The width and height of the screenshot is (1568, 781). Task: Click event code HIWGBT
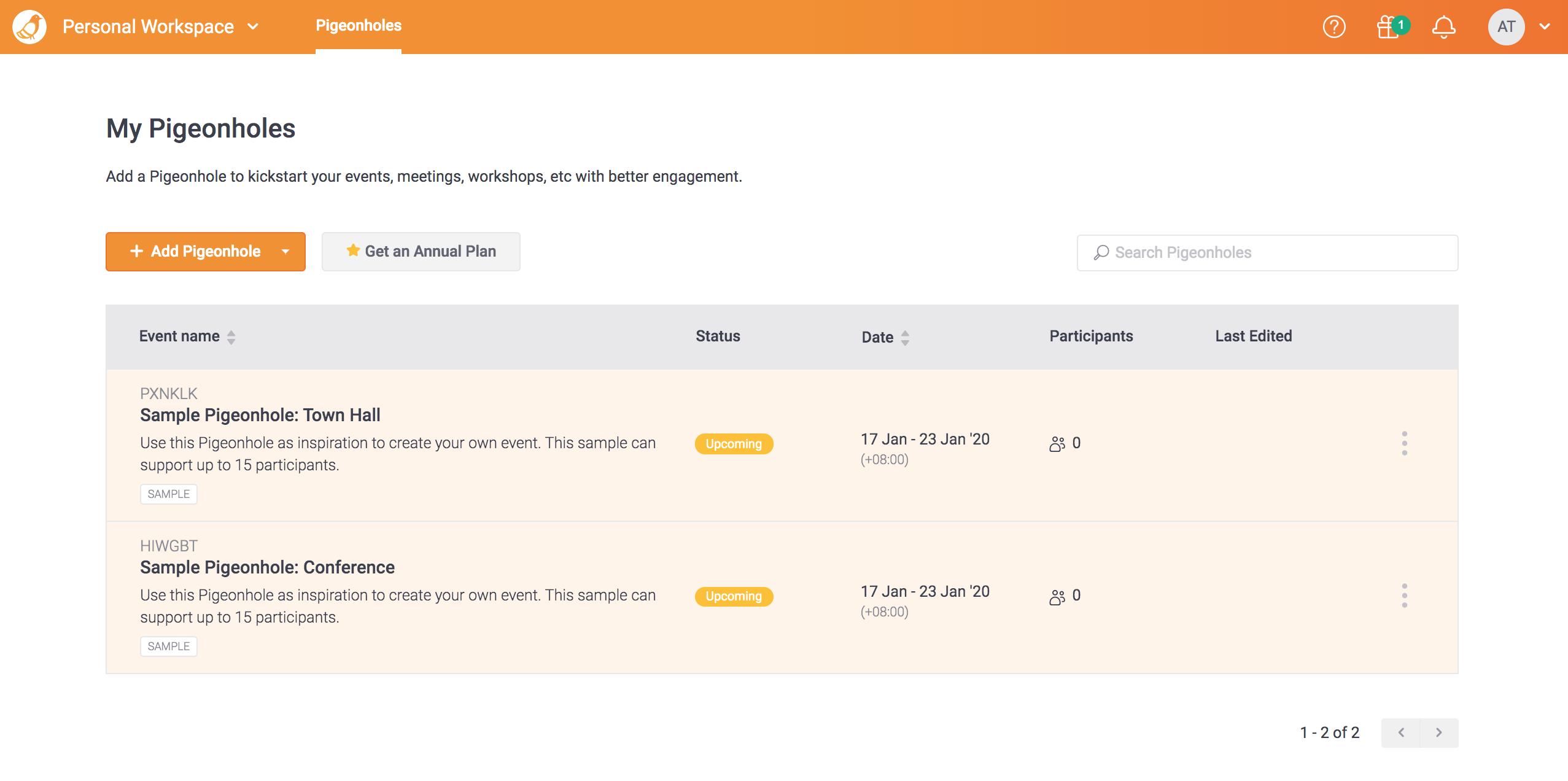pos(169,546)
